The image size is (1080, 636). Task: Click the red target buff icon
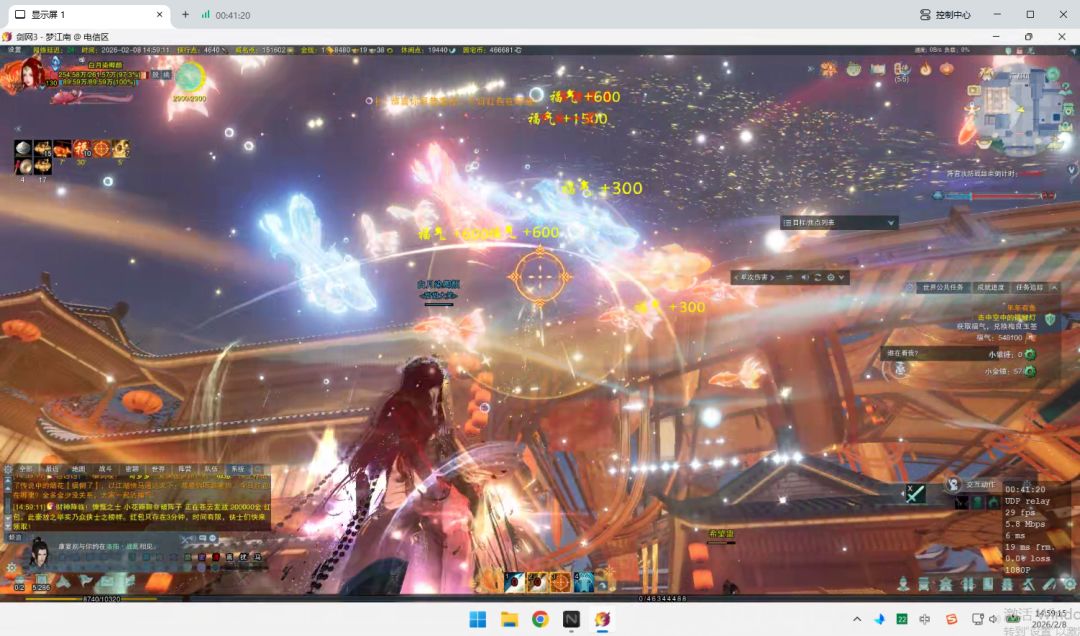tap(101, 148)
